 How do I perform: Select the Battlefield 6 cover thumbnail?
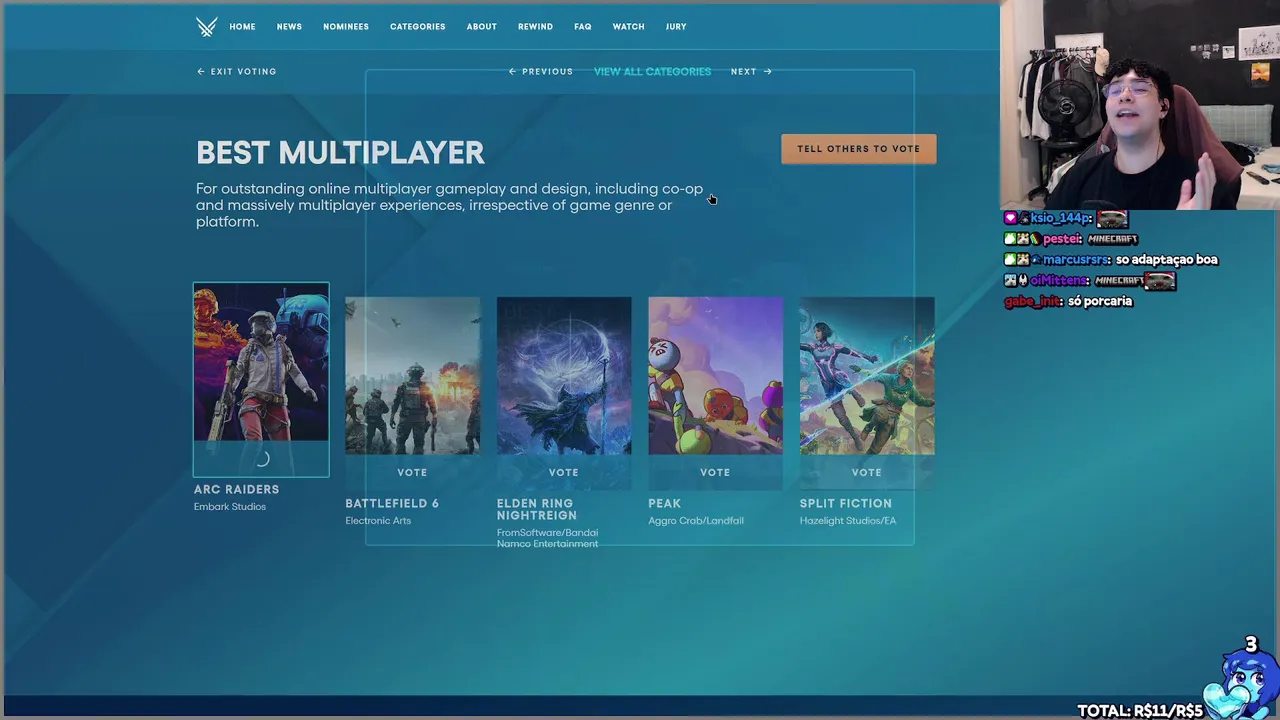[x=412, y=376]
